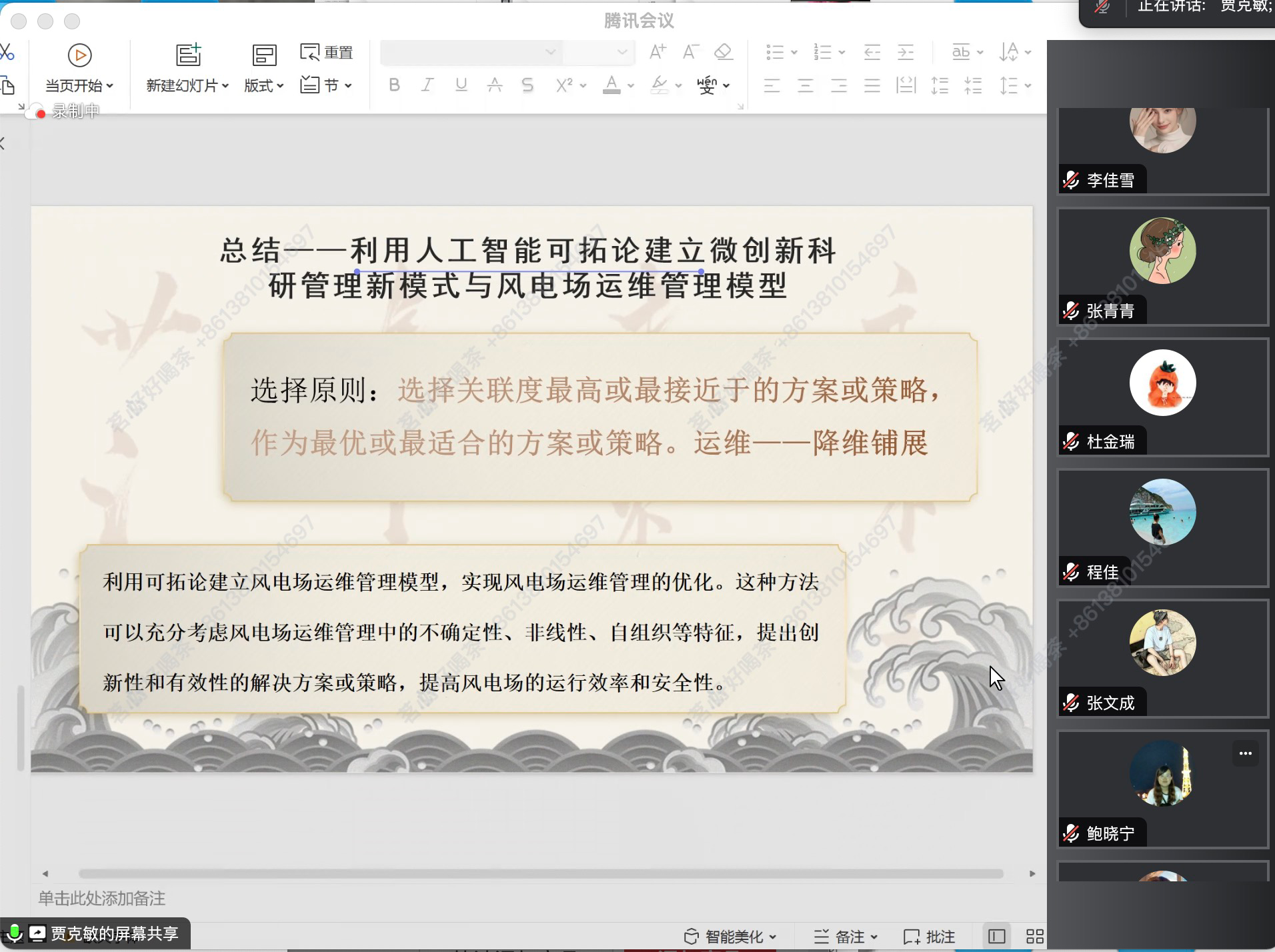
Task: Open the 备注 notes menu
Action: click(846, 937)
